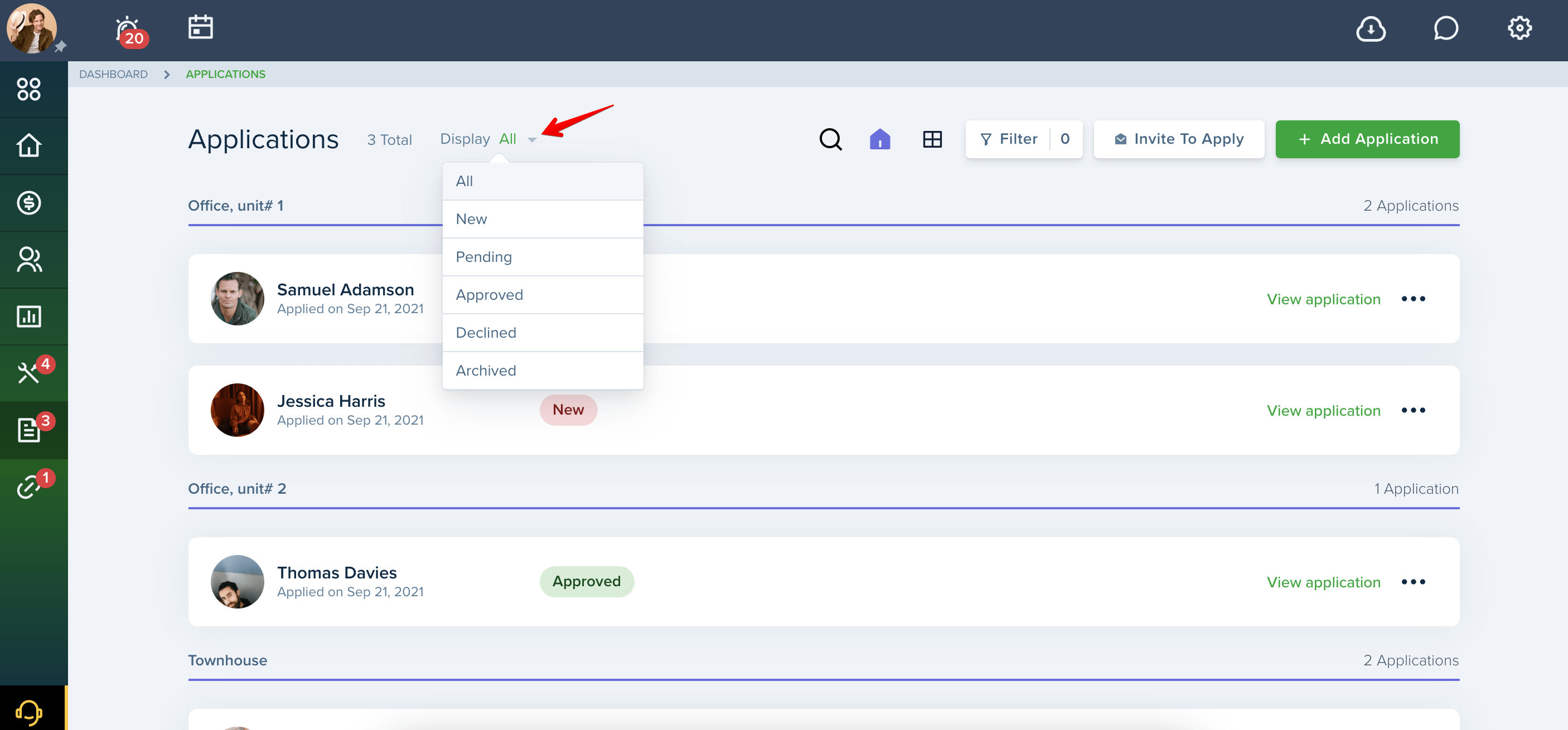The width and height of the screenshot is (1568, 730).
Task: Select the purple house view icon
Action: pyautogui.click(x=879, y=139)
